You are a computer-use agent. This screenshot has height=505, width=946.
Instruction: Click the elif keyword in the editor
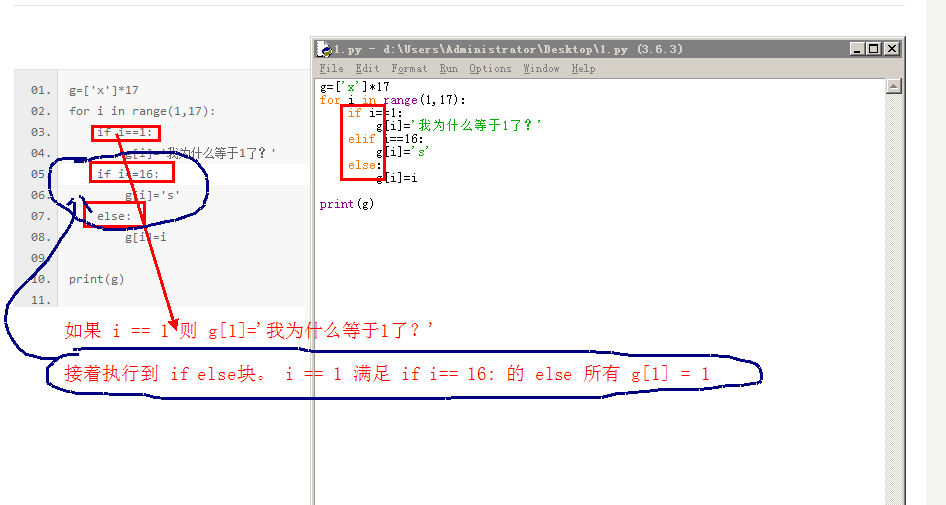362,139
